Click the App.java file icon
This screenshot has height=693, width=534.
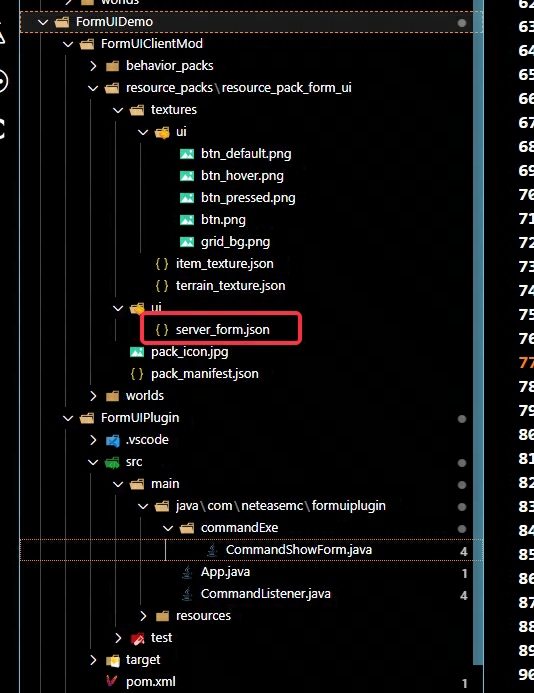187,572
